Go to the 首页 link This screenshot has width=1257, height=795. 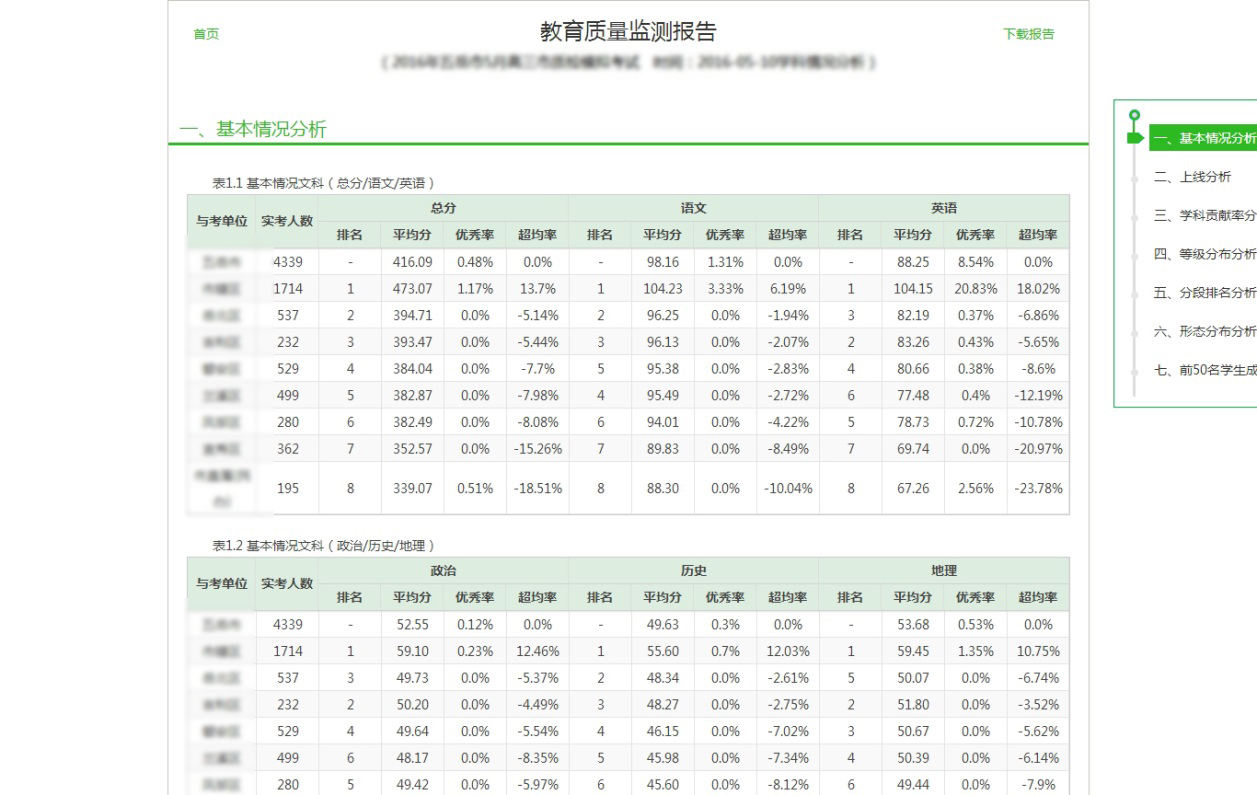pos(206,34)
